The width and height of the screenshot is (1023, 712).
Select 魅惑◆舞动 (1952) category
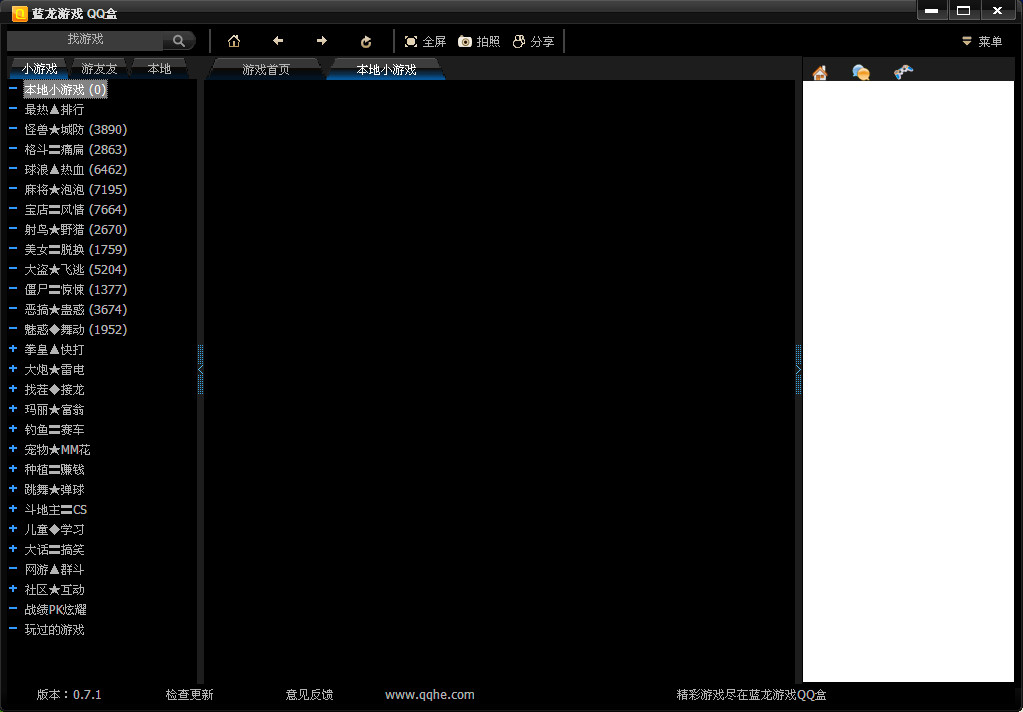pyautogui.click(x=76, y=330)
